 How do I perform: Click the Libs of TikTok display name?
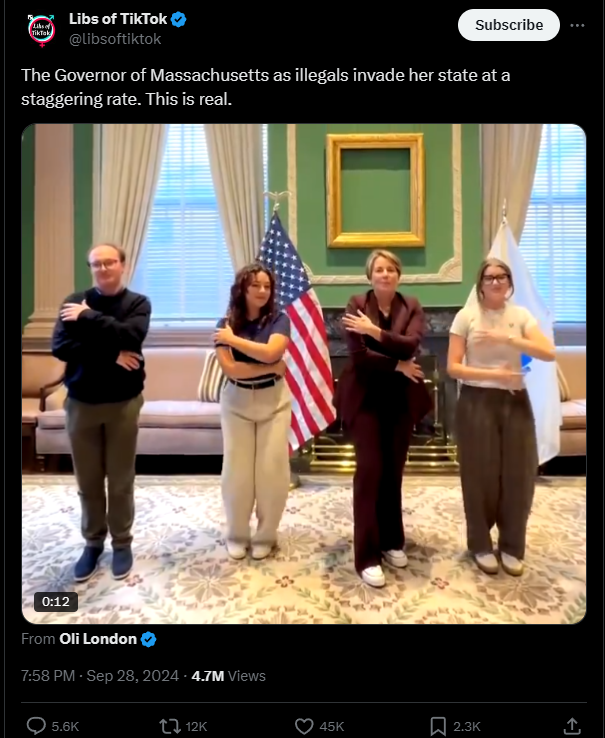[x=118, y=19]
